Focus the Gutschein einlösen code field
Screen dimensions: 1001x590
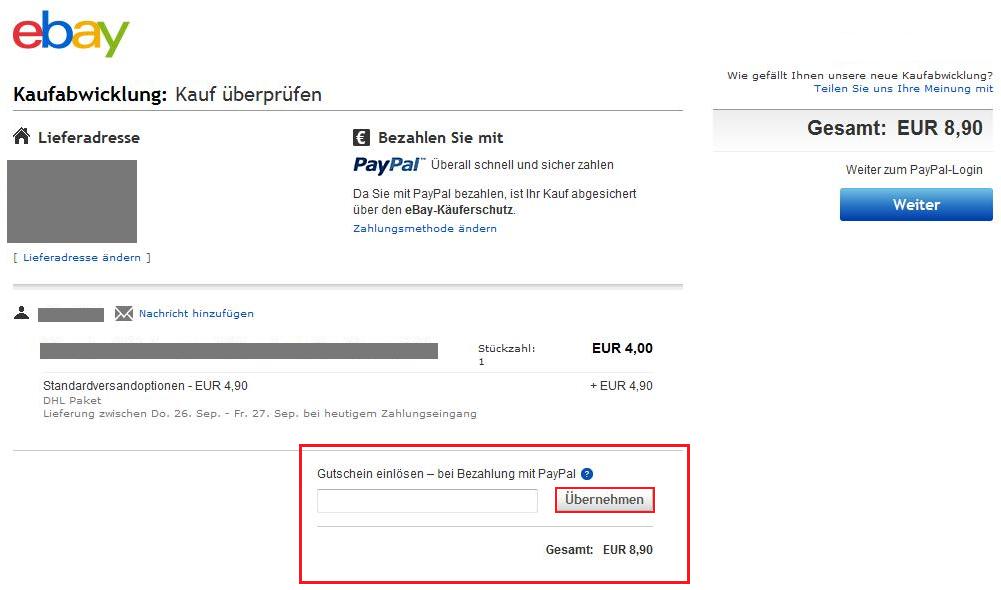[427, 501]
